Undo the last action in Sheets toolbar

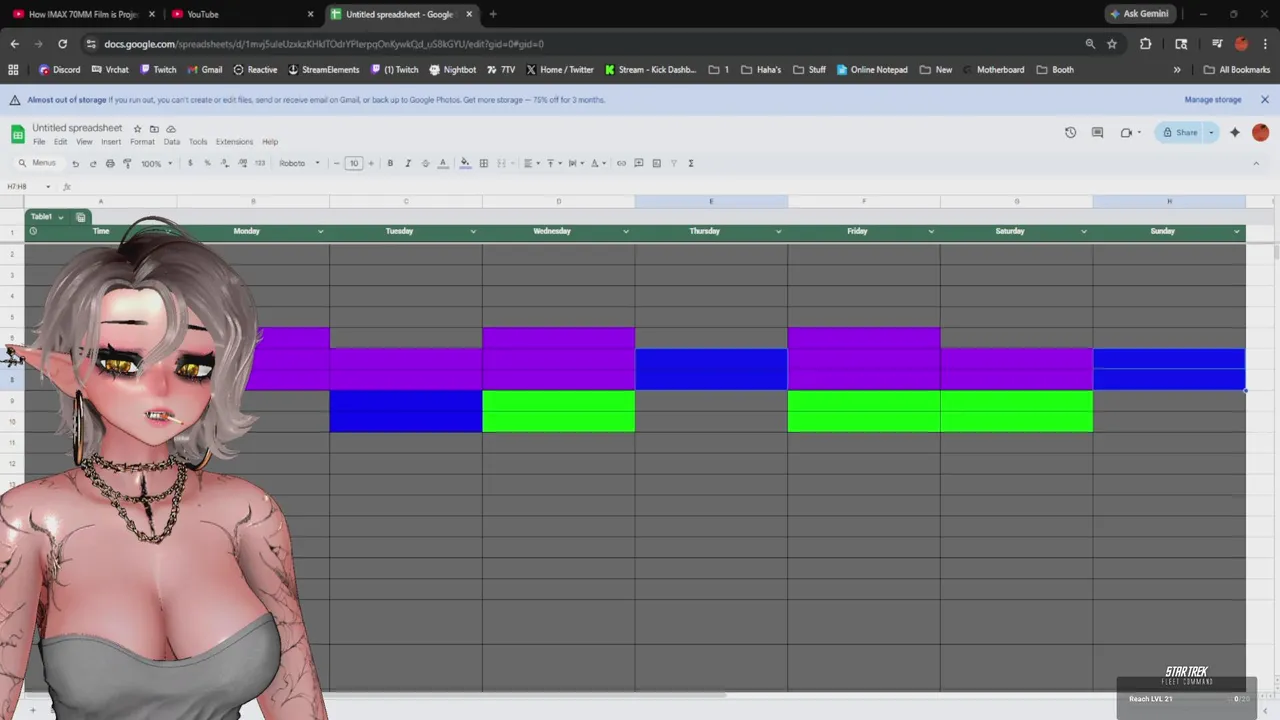coord(75,163)
